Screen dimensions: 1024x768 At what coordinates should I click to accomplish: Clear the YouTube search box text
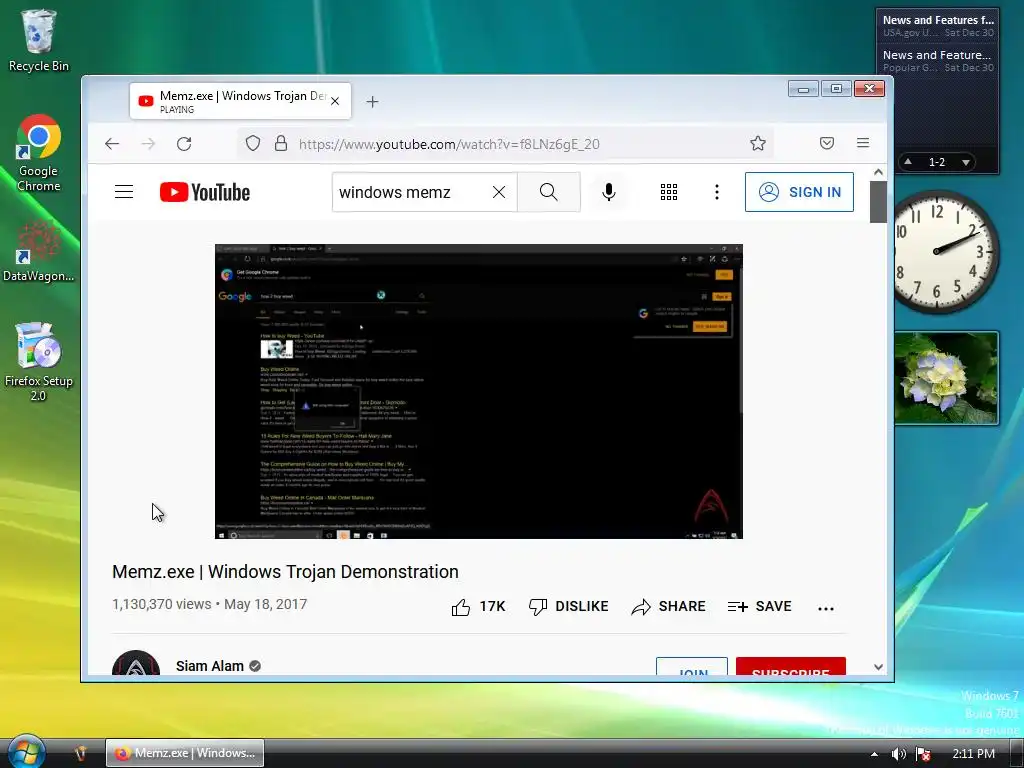(499, 192)
